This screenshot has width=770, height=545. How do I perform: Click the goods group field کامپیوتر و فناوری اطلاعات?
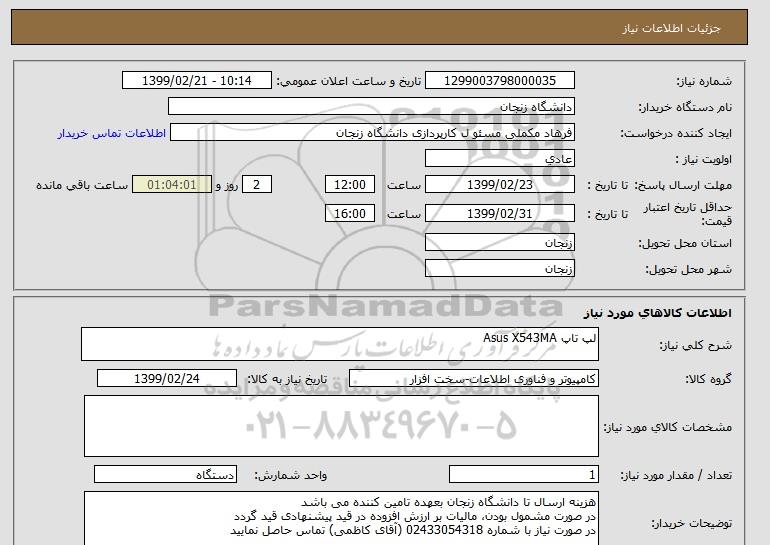474,379
